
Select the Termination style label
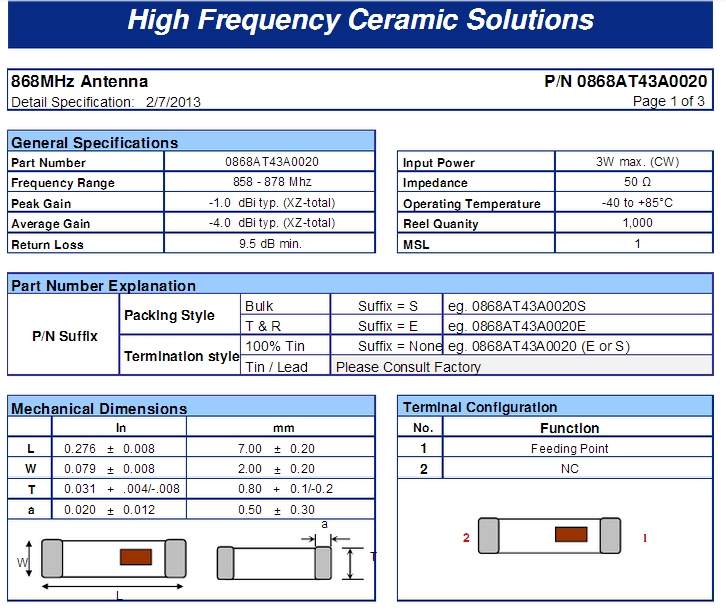pos(182,356)
